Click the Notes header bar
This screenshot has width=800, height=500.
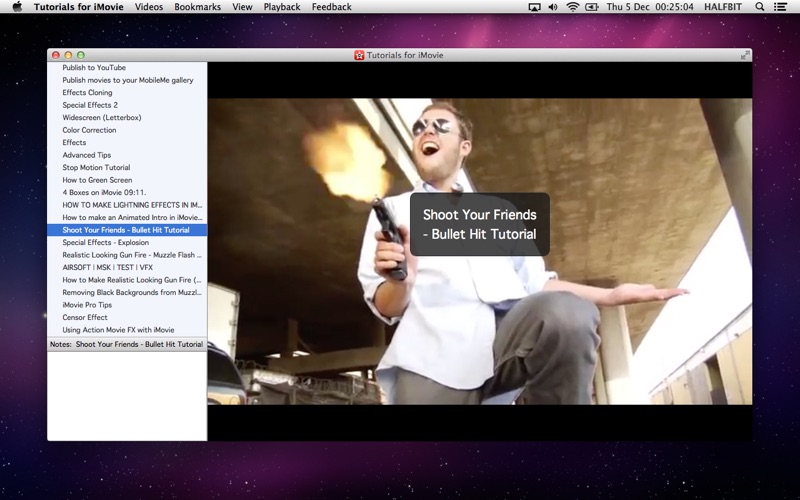point(127,344)
